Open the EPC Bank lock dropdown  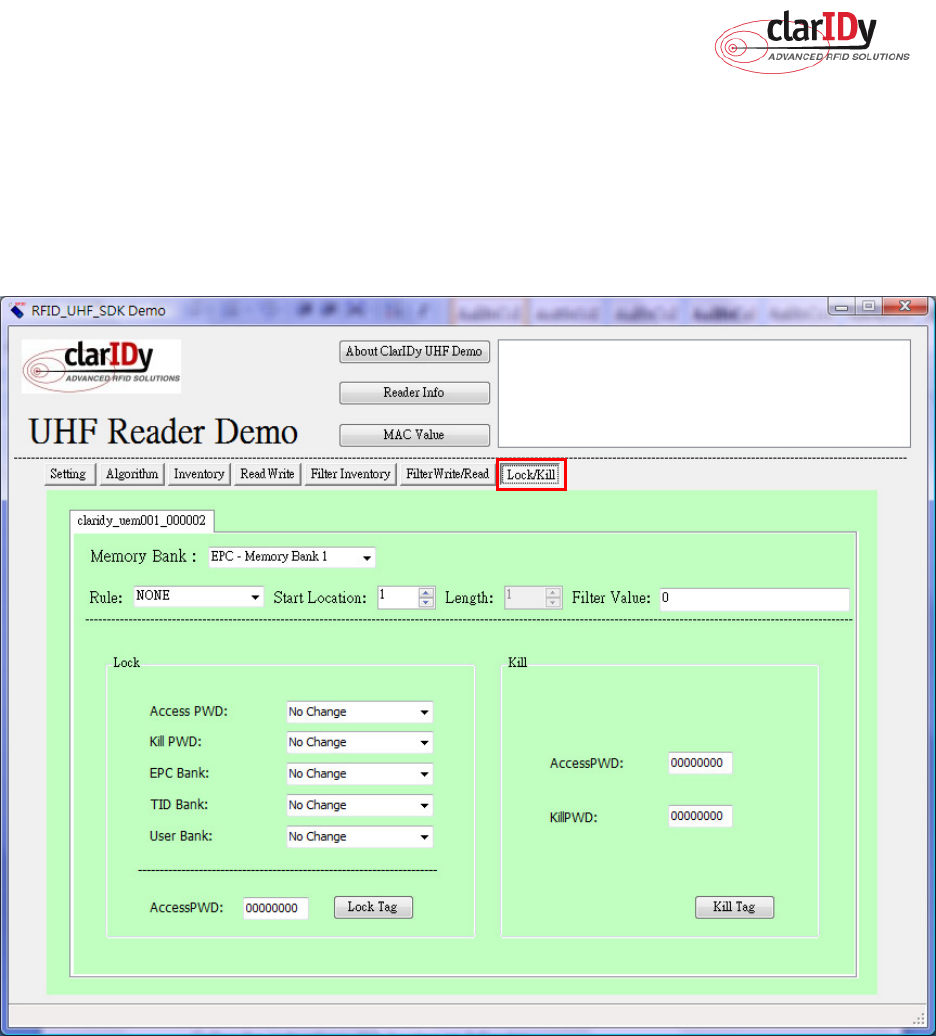[360, 773]
